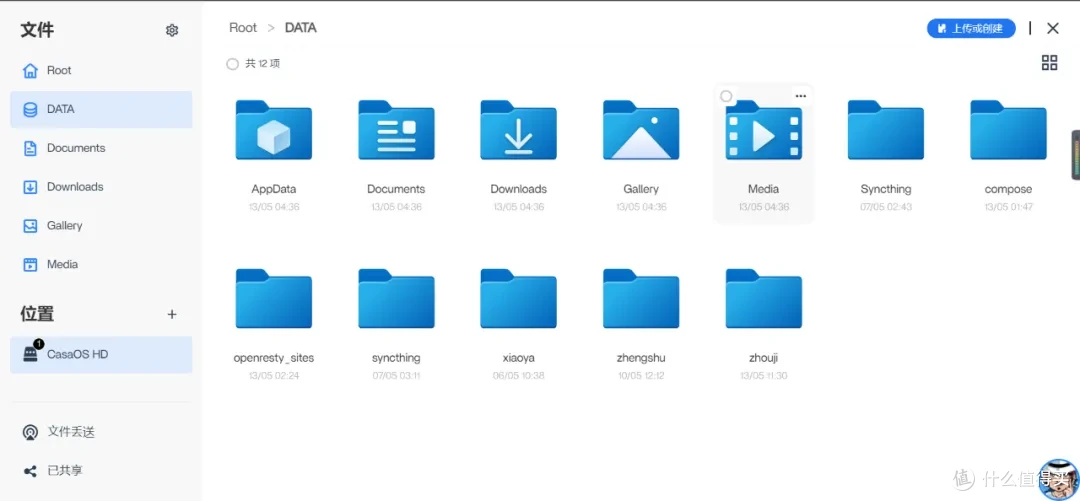This screenshot has width=1080, height=501.
Task: Select Documents in the sidebar list
Action: (101, 148)
